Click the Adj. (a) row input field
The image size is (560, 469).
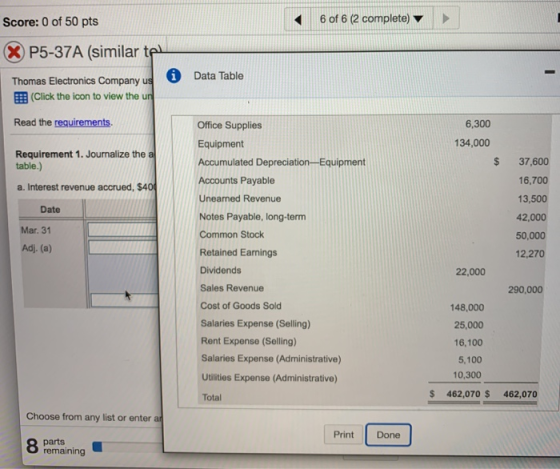[x=123, y=247]
